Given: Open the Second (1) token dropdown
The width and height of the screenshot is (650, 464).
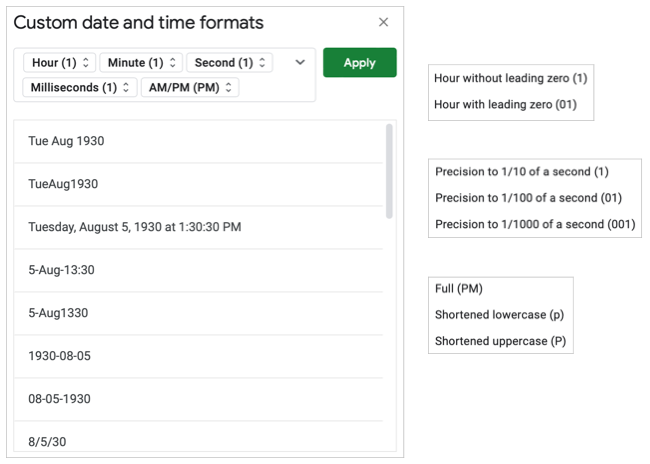Looking at the screenshot, I should 228,63.
